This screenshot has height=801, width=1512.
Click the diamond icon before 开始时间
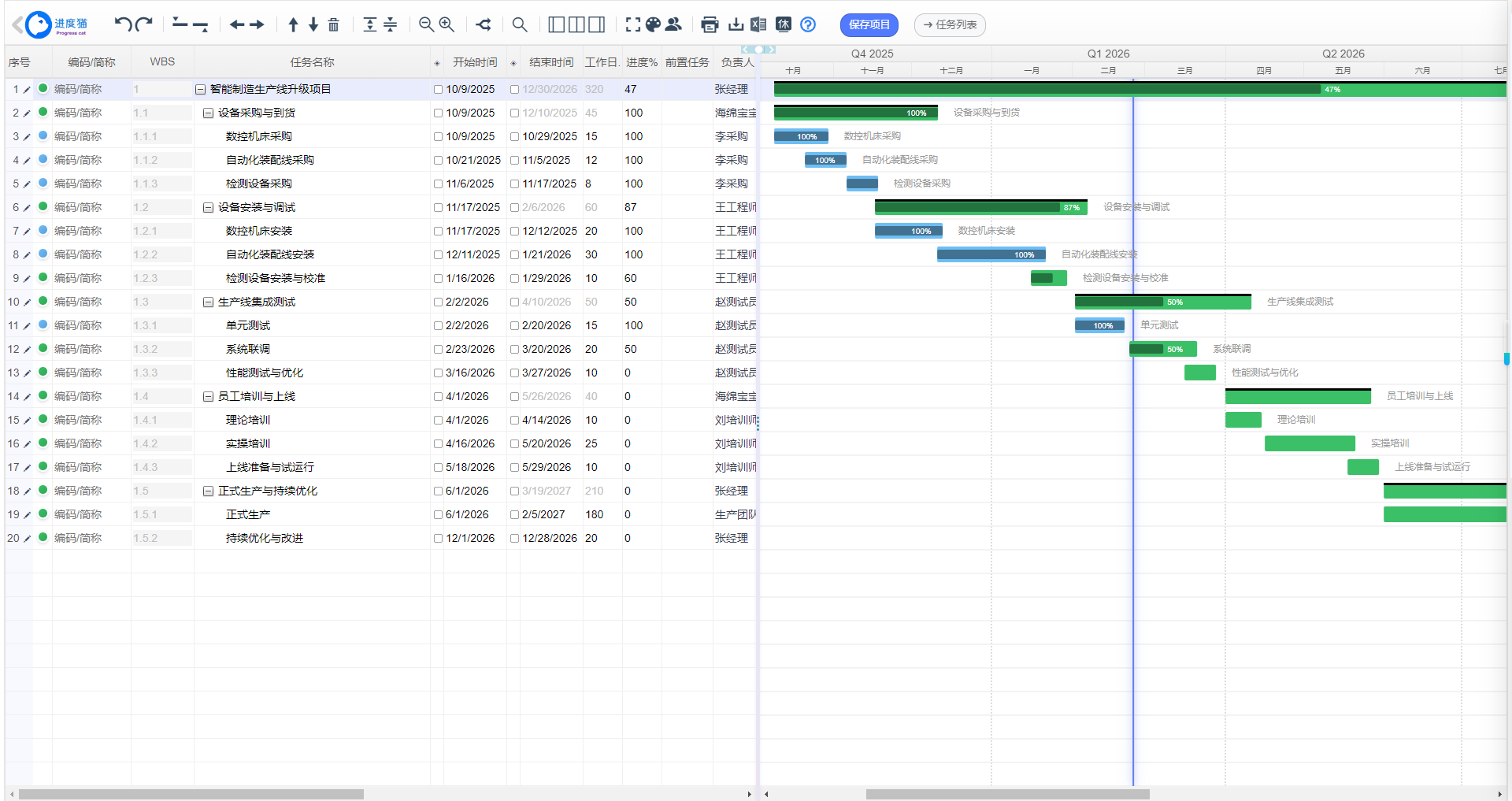437,63
